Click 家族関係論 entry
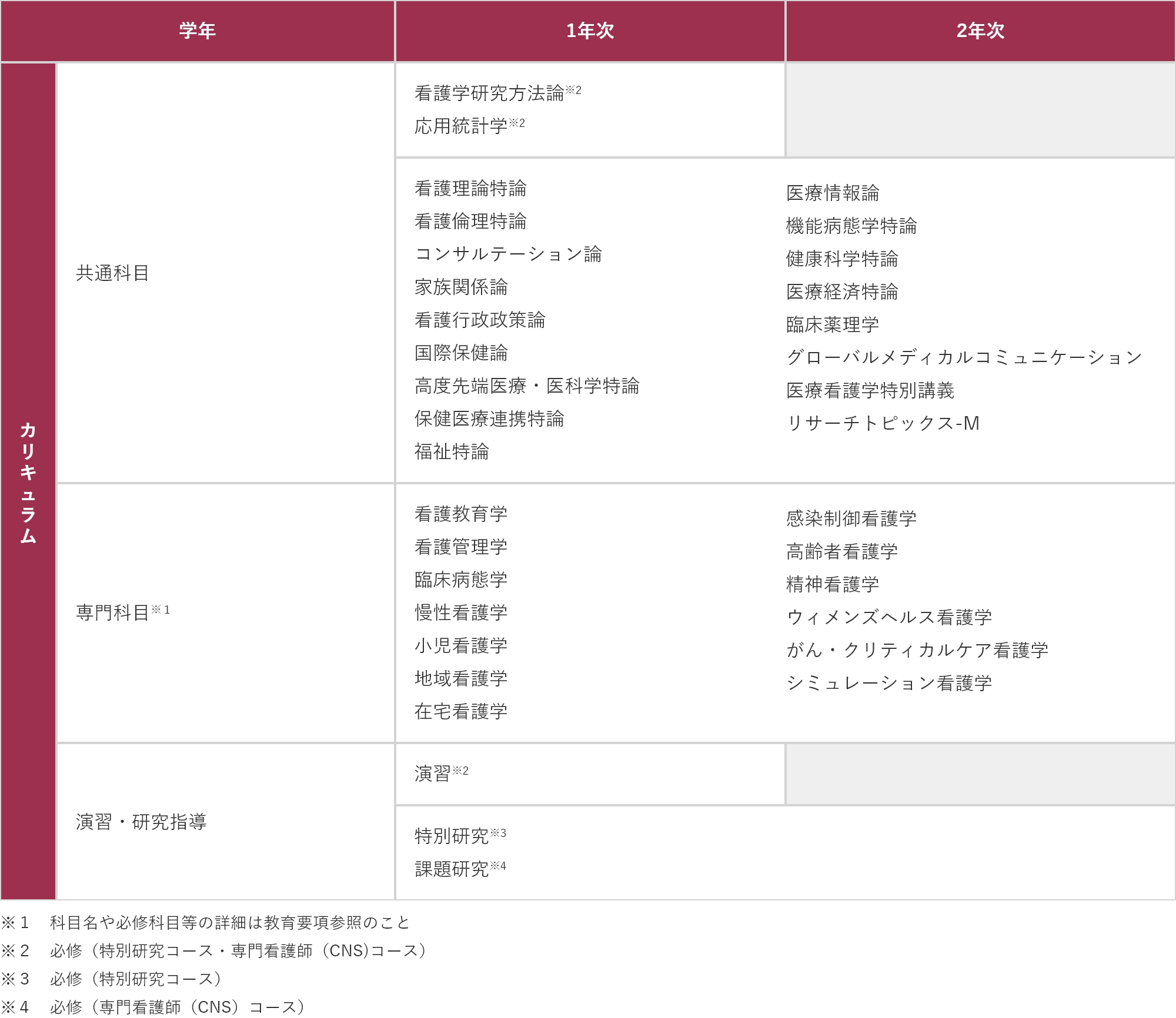Screen dimensions: 1176x1018 [461, 287]
